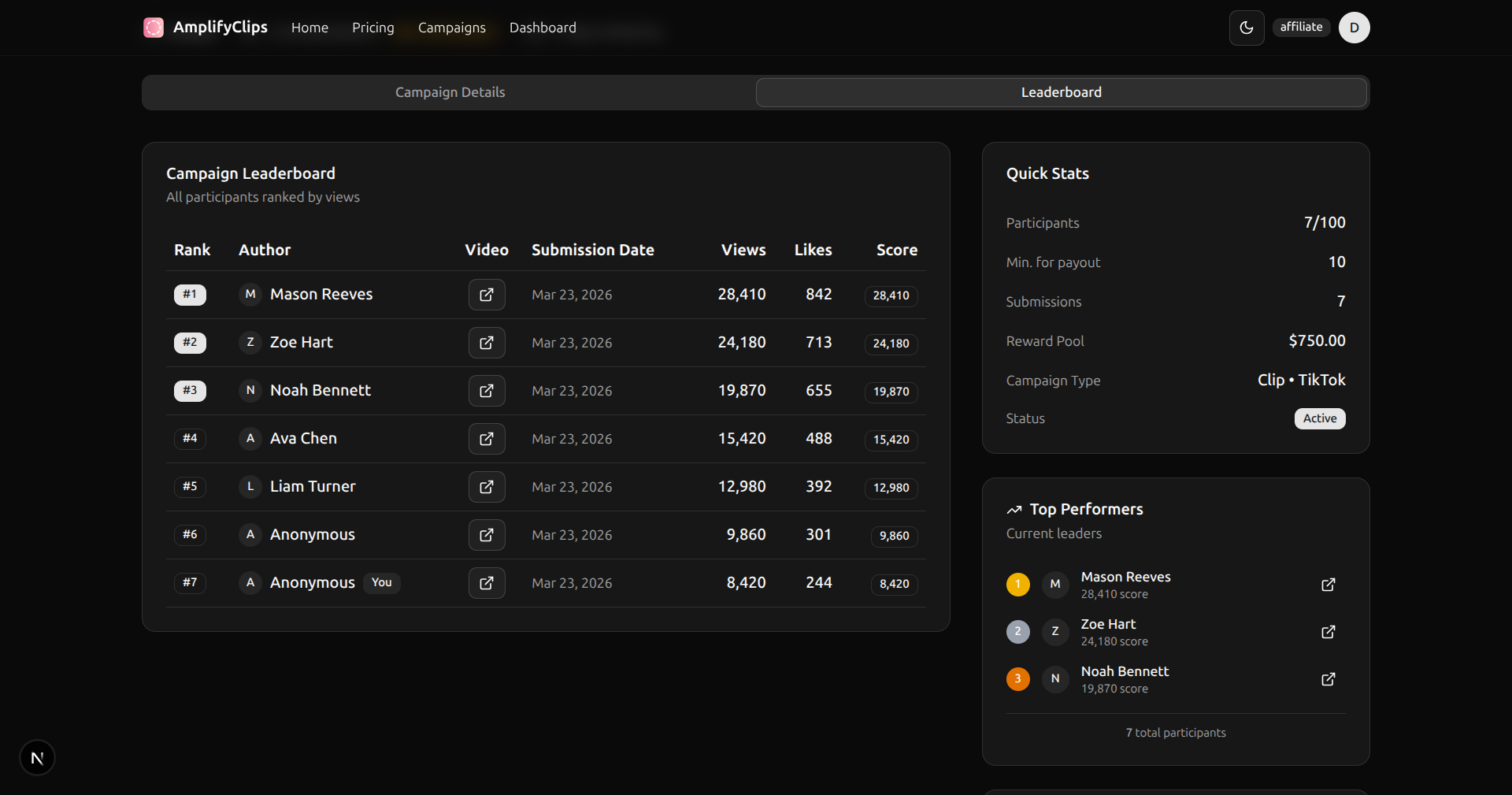This screenshot has width=1512, height=795.
Task: Click Zoe Hart's views value 24,180
Action: click(742, 343)
